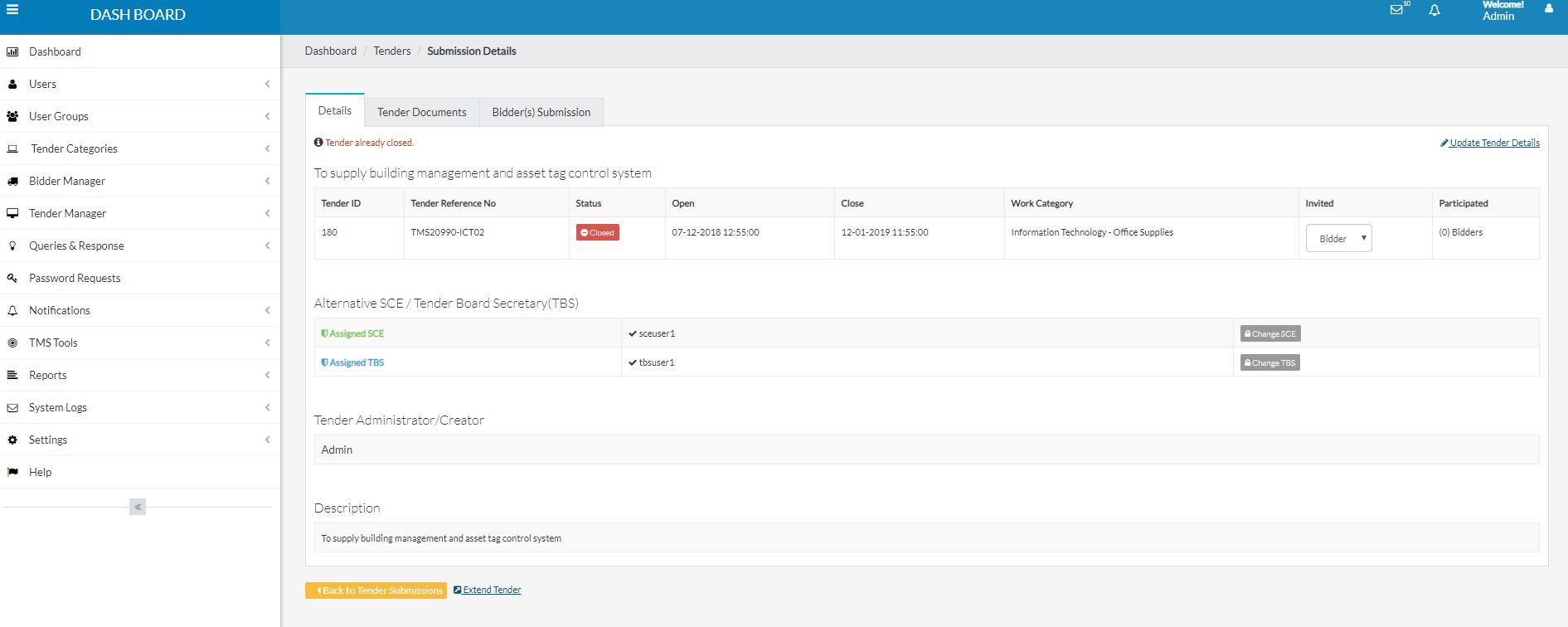1568x627 pixels.
Task: Open the notifications bell in header
Action: tap(1435, 10)
